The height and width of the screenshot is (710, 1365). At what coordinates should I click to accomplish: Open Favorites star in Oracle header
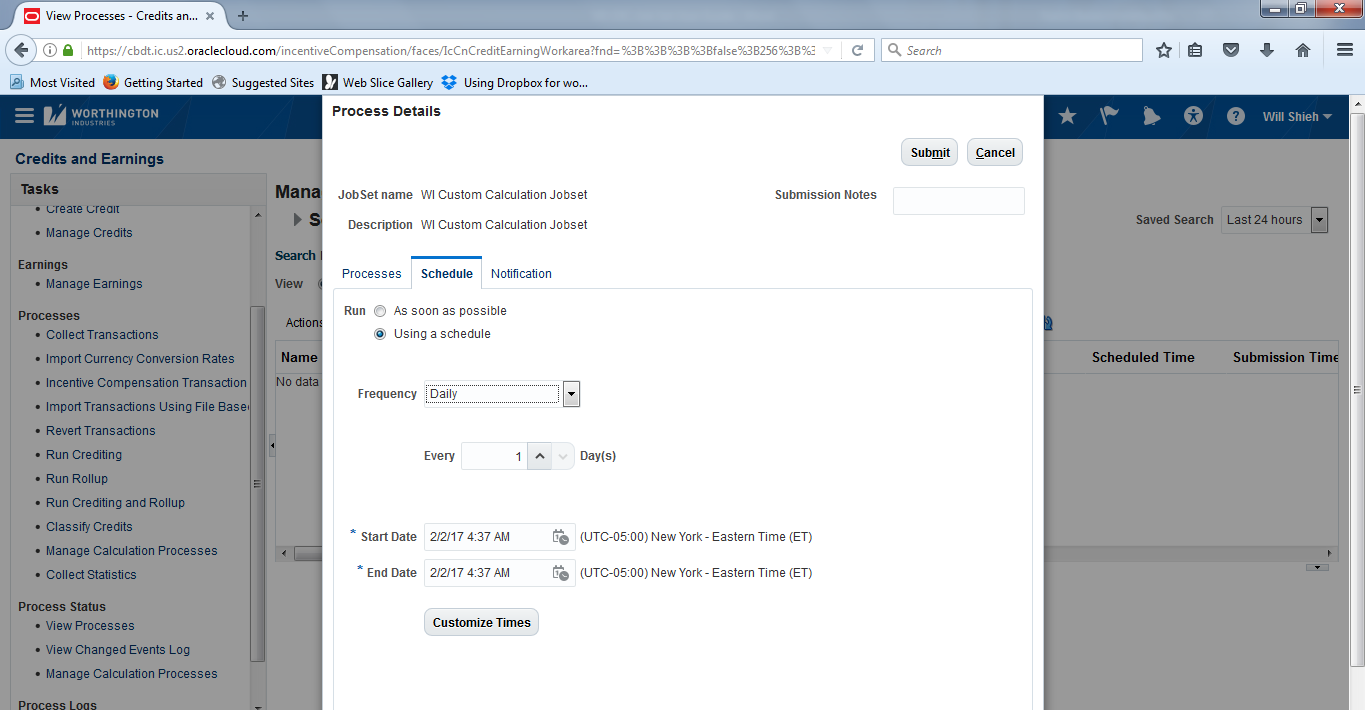[x=1067, y=116]
